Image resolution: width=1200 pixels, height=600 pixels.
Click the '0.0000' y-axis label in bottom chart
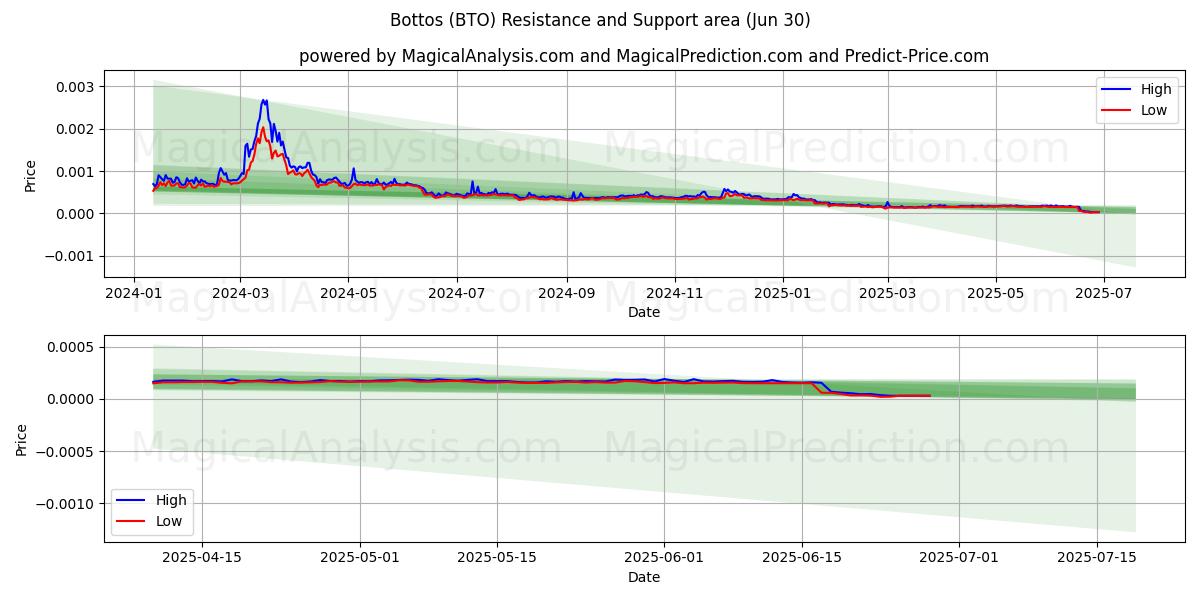point(73,400)
